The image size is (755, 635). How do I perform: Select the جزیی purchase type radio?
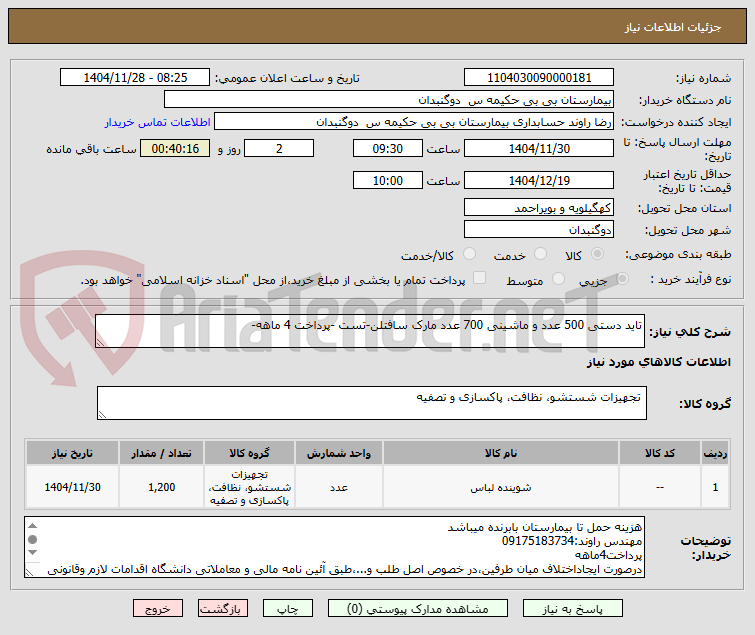click(x=623, y=278)
